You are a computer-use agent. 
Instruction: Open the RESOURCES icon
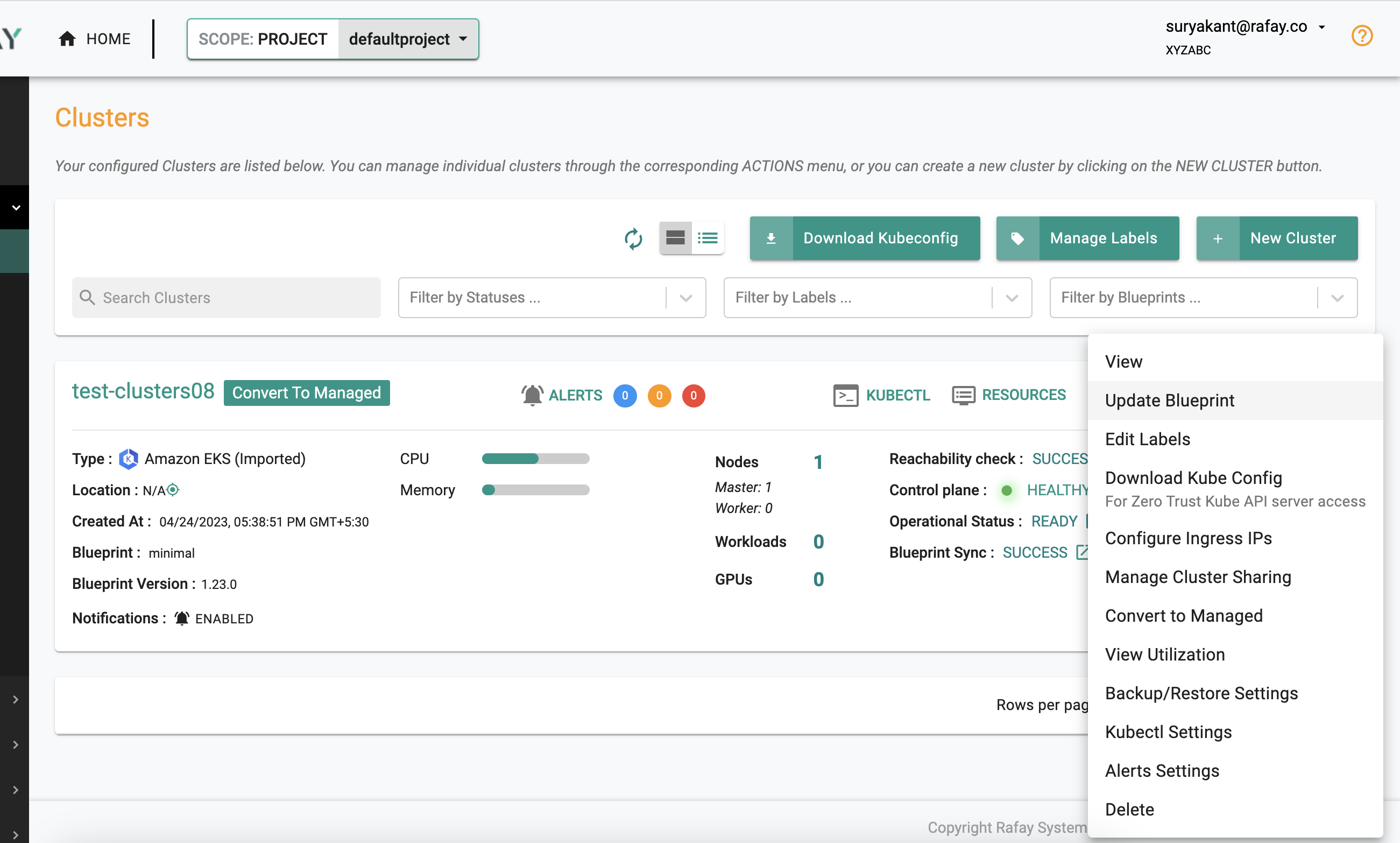coord(964,395)
